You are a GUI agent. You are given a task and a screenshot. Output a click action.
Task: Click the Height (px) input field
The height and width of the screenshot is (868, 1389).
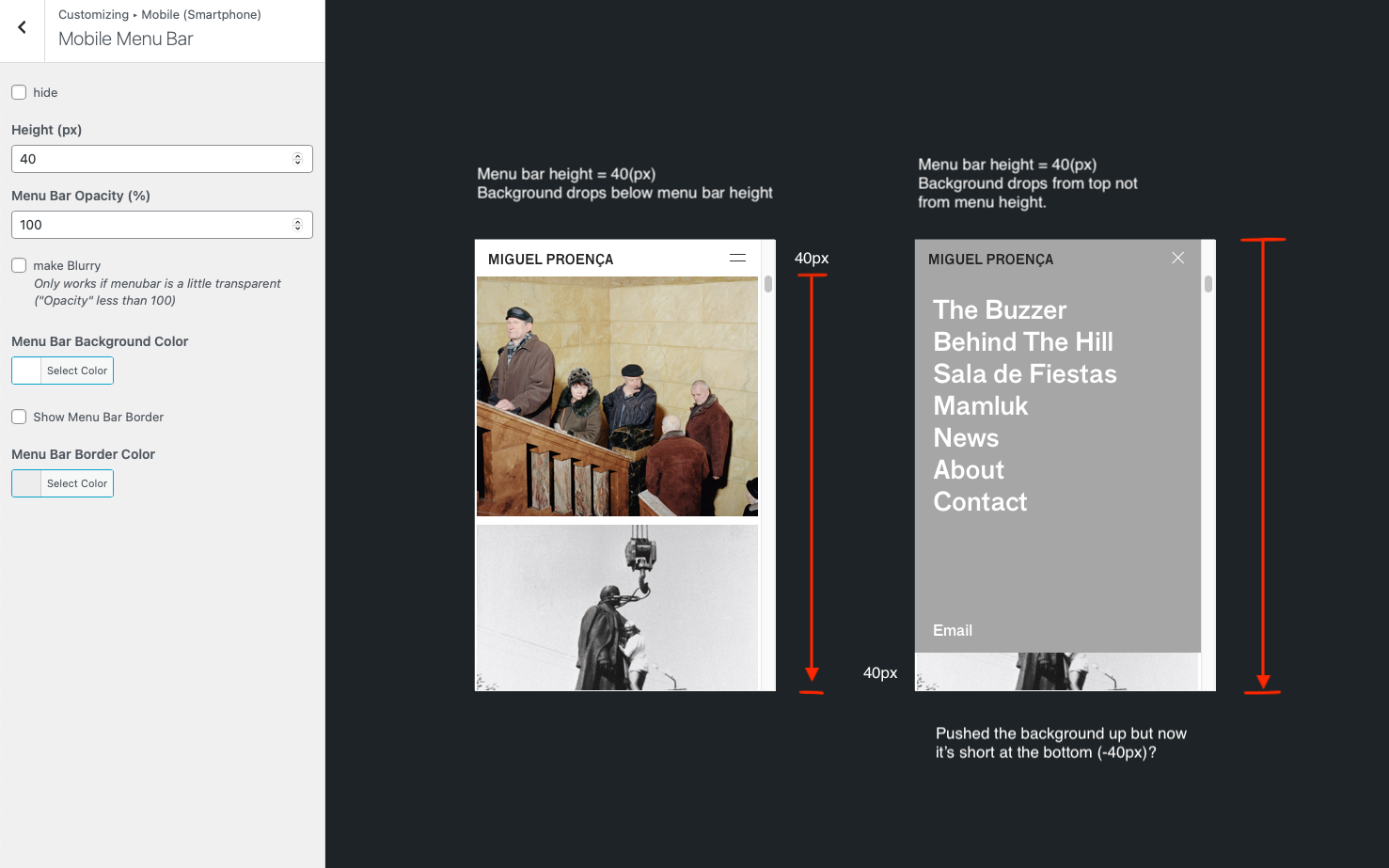(x=150, y=159)
